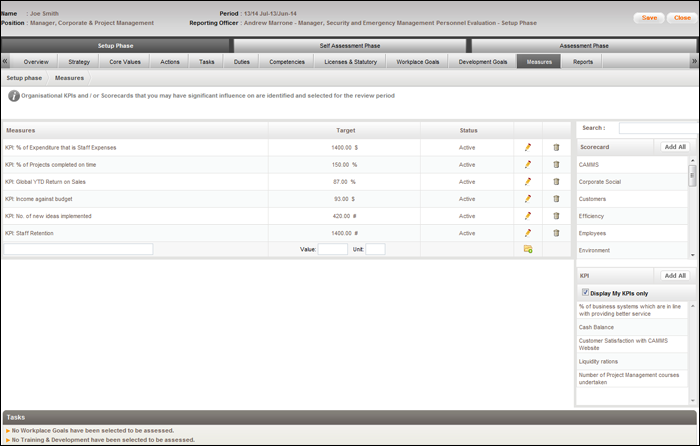Viewport: 700px width, 446px height.
Task: Delete the Income against budget KPI
Action: click(557, 198)
